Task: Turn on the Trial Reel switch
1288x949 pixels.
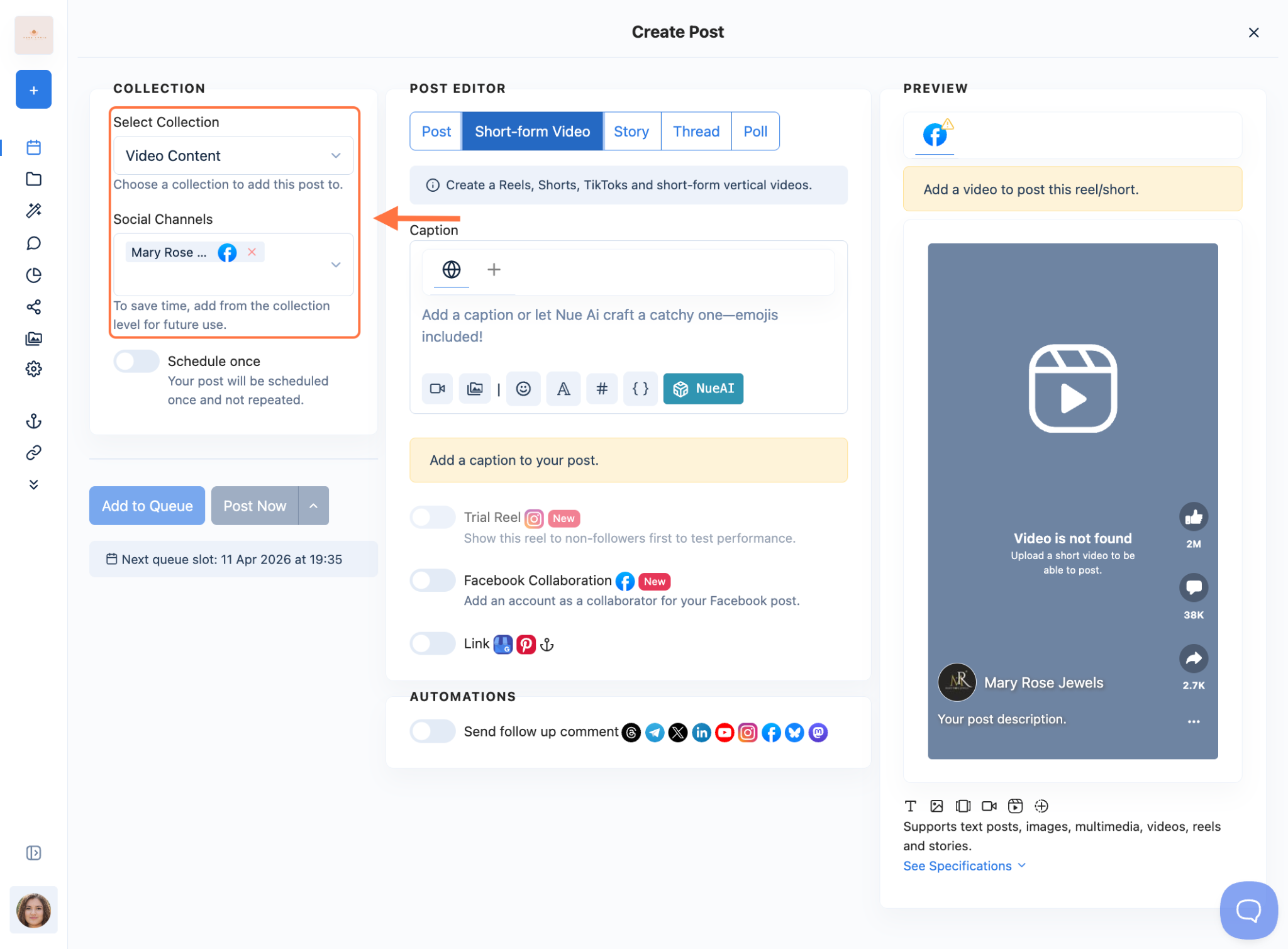Action: pos(433,517)
